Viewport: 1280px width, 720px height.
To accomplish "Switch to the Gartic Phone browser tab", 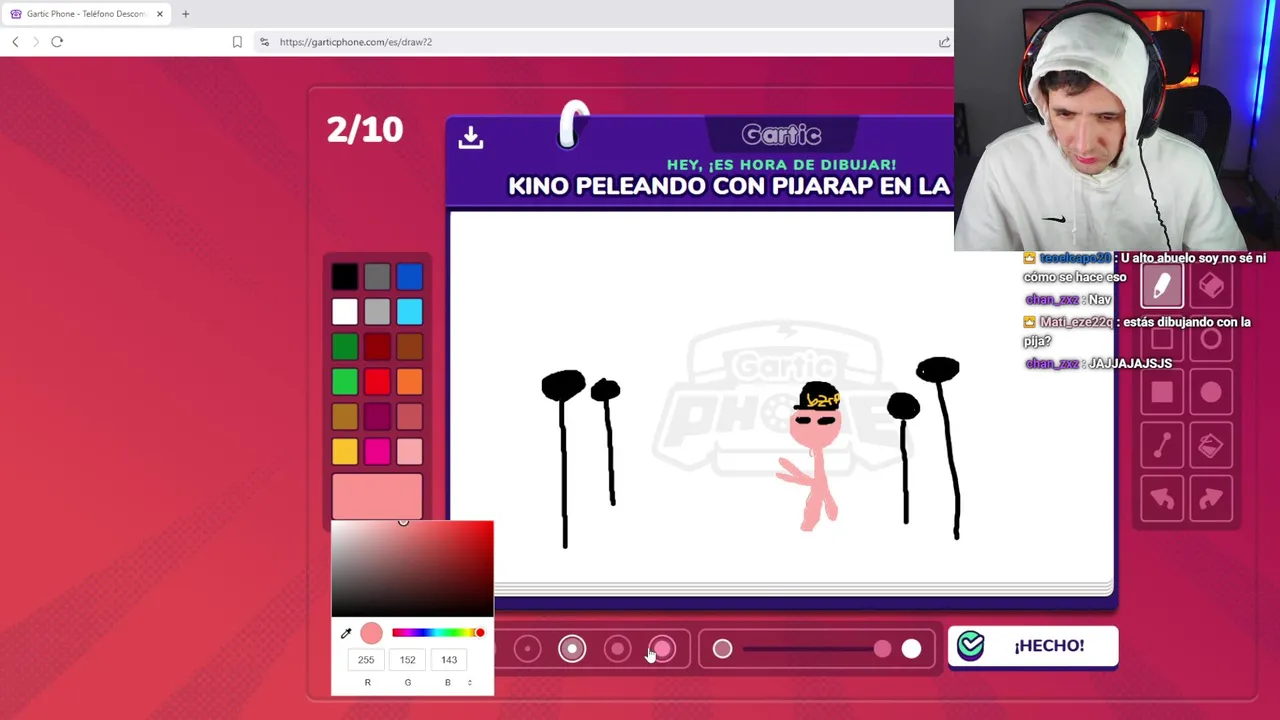I will click(86, 14).
